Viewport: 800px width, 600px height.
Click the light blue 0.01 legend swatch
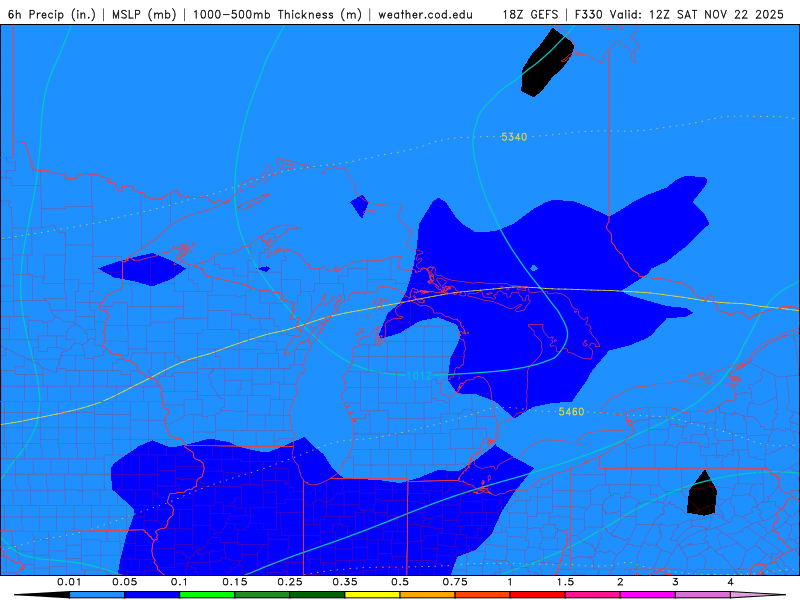pyautogui.click(x=97, y=595)
